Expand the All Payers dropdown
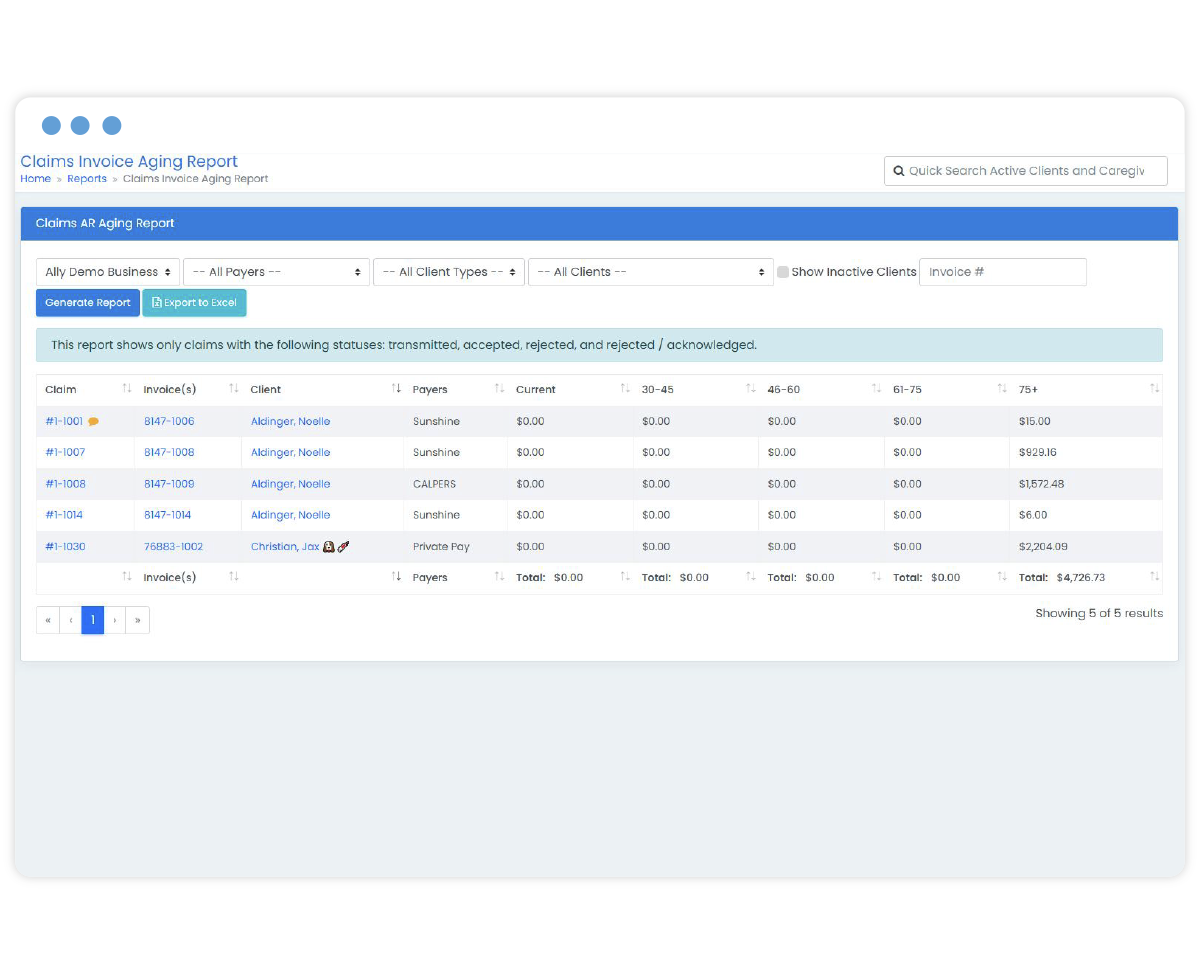 276,272
